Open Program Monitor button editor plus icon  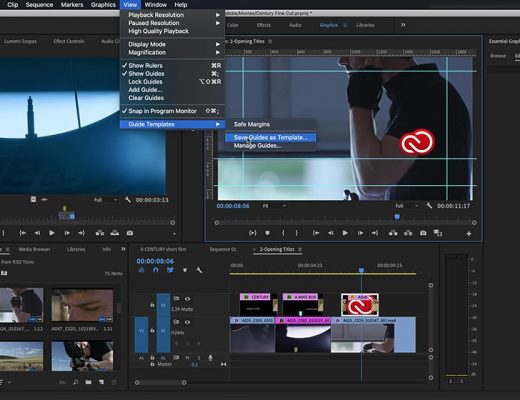tap(469, 234)
